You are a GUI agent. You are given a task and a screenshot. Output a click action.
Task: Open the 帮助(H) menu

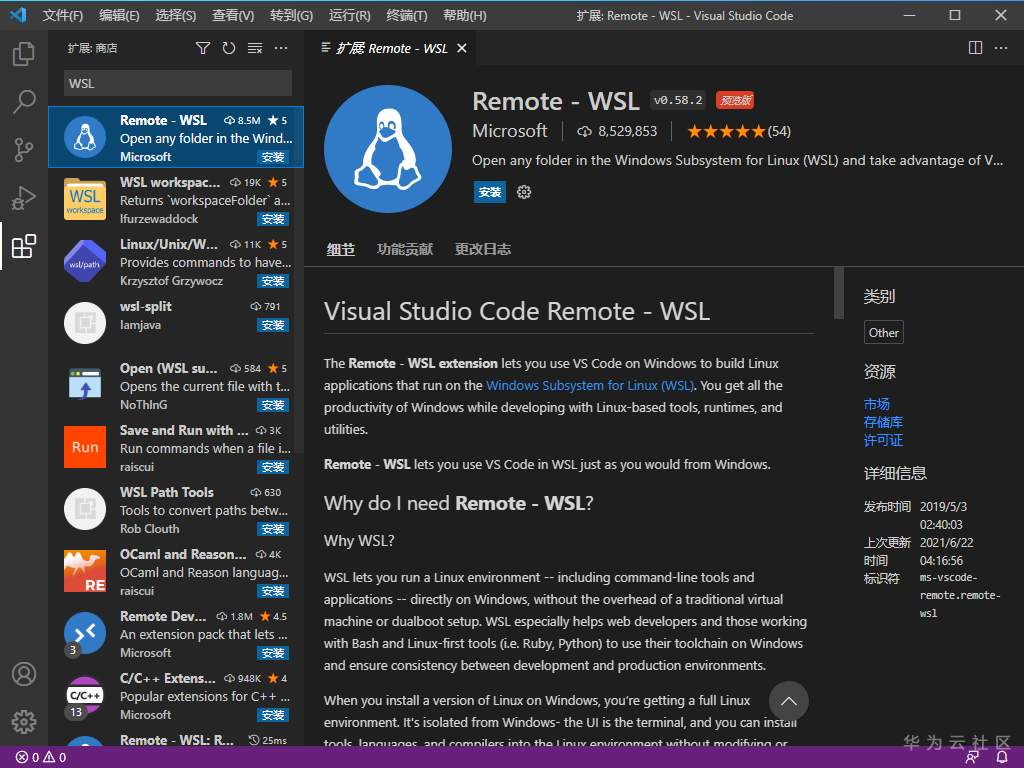(464, 15)
